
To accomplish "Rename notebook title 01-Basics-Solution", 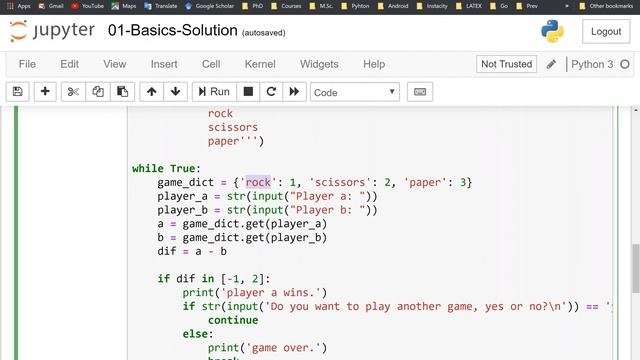I will [173, 31].
